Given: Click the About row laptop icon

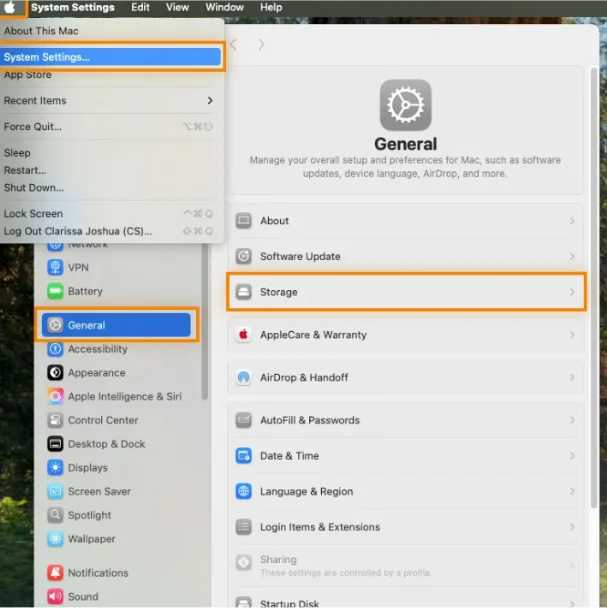Looking at the screenshot, I should pos(244,221).
